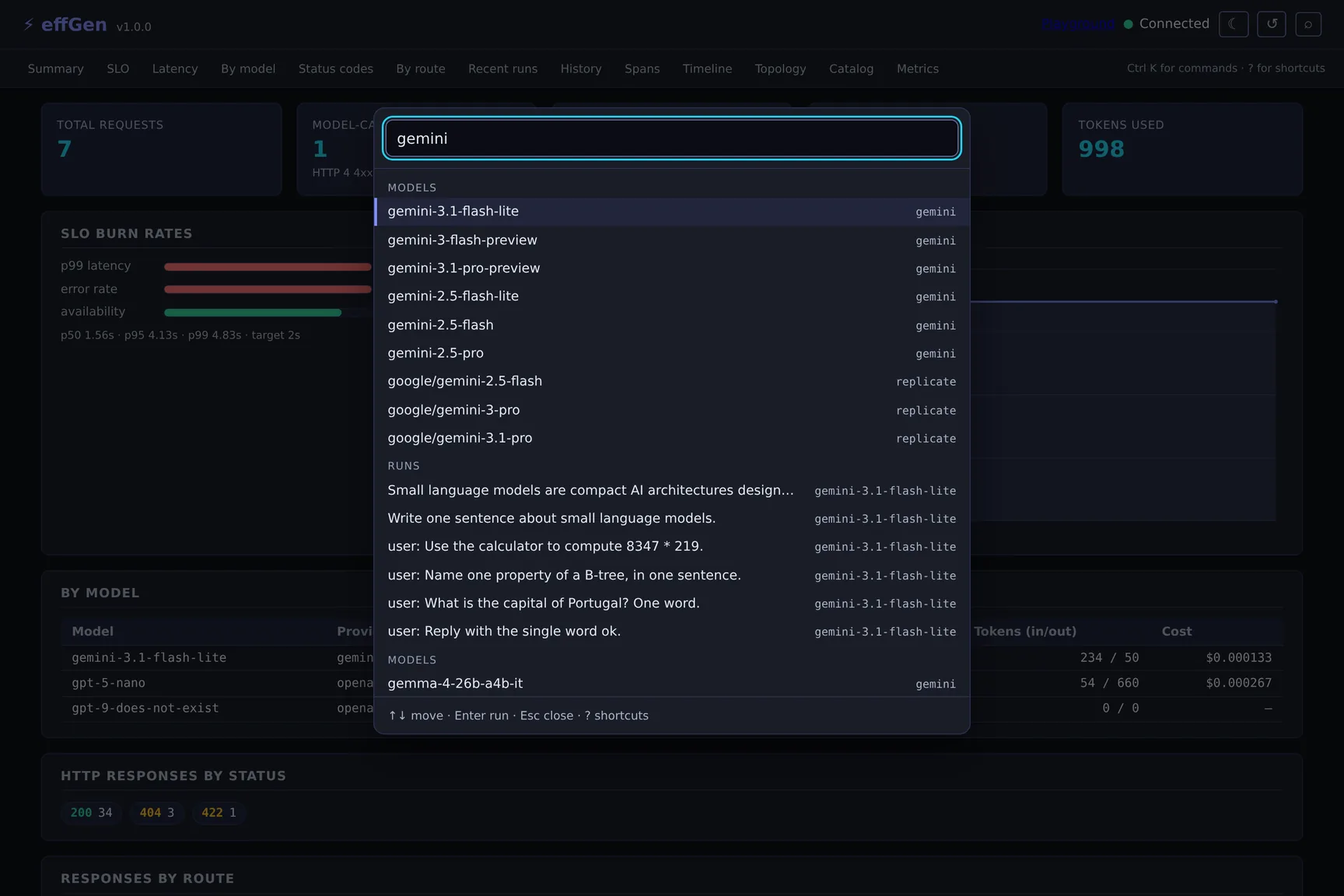Click the gpt-5-nano table row

218,683
